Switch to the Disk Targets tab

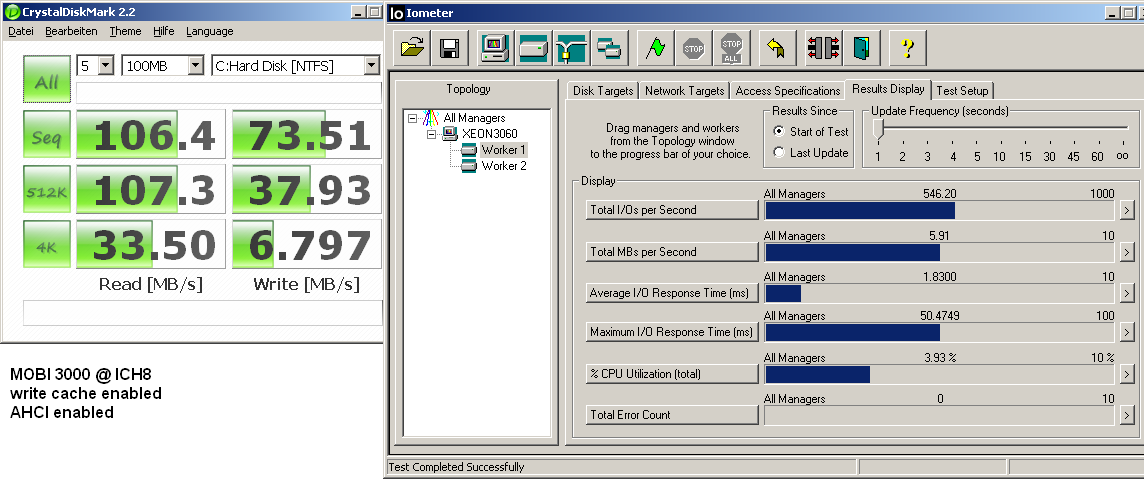coord(603,90)
